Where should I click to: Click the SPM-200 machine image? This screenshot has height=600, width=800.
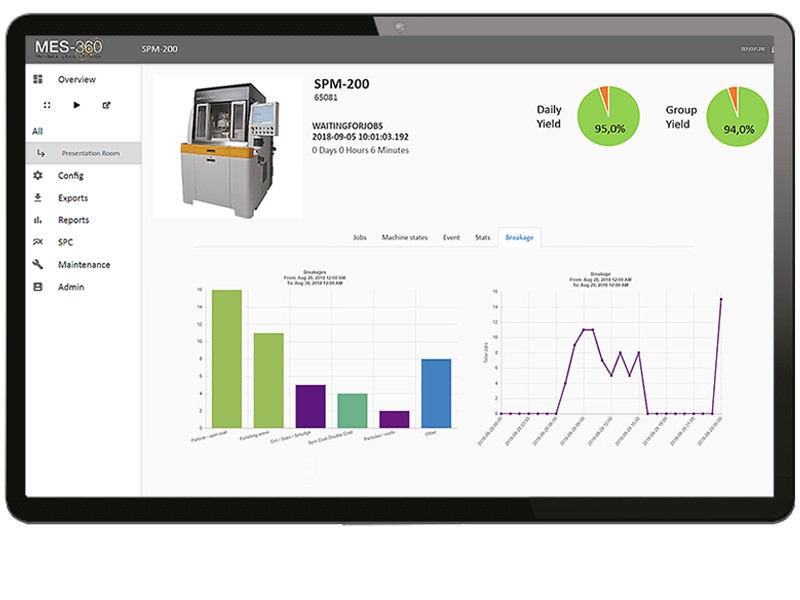tap(227, 145)
